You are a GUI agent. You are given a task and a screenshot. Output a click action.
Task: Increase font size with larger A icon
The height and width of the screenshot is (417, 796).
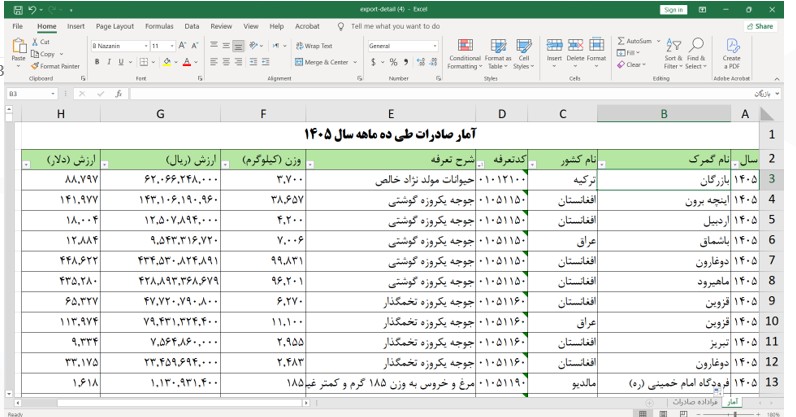(x=182, y=46)
